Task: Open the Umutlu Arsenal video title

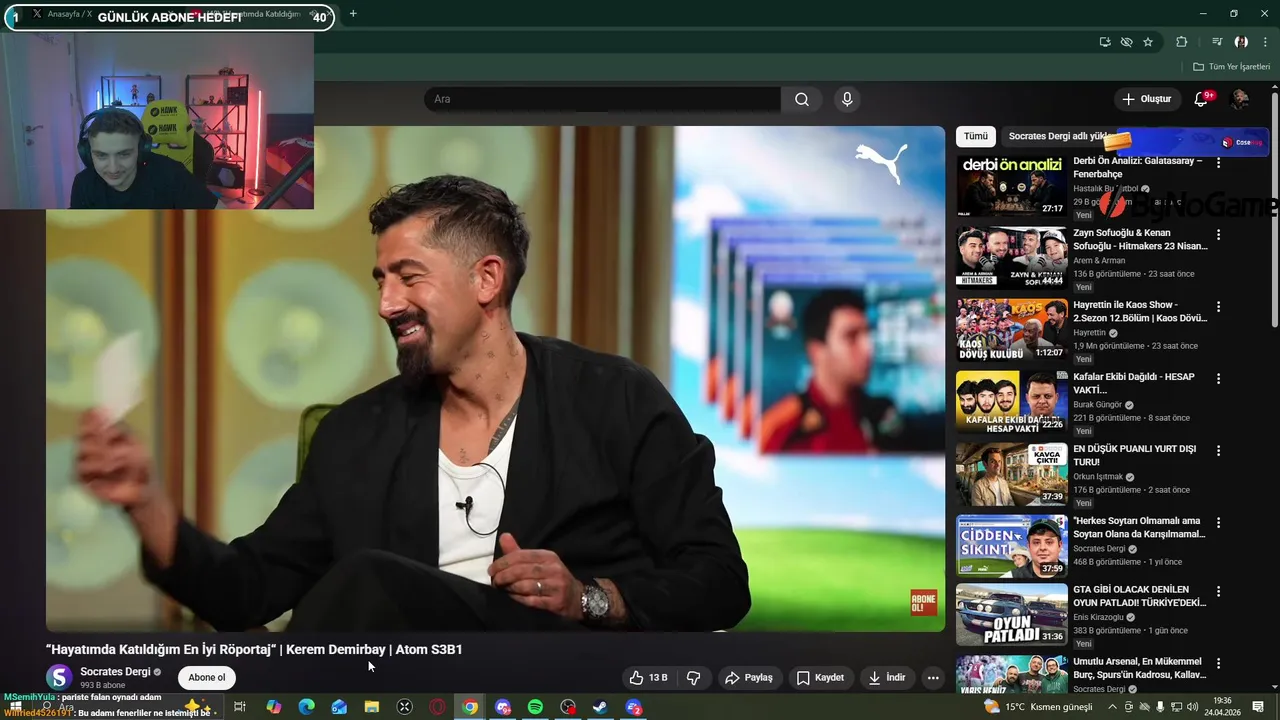Action: [1139, 668]
